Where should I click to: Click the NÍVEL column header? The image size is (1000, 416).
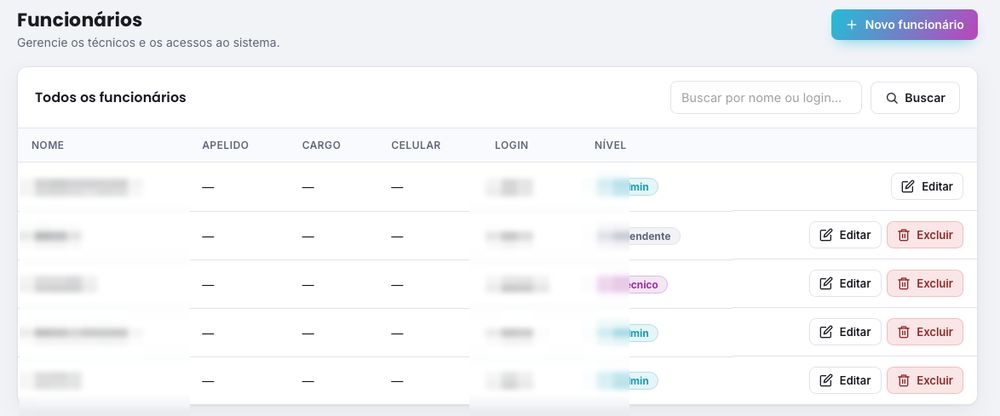coord(610,145)
